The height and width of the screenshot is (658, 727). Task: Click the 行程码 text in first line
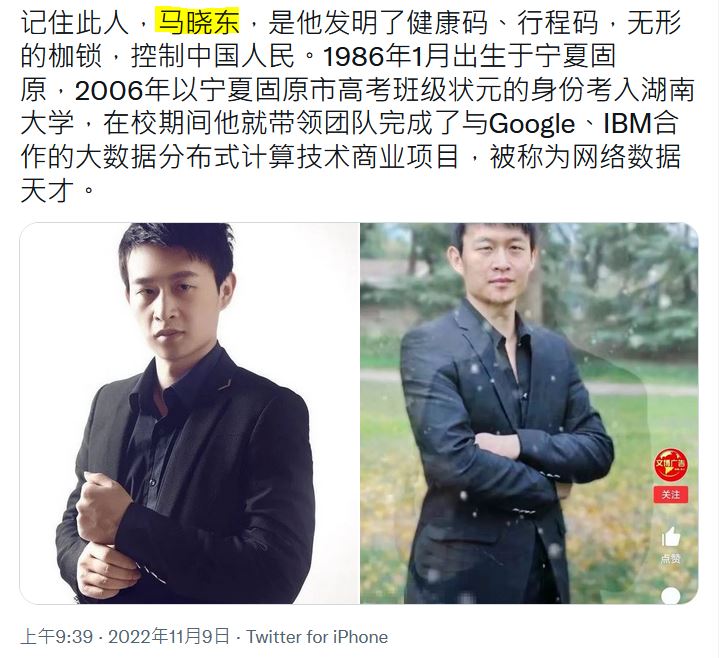pyautogui.click(x=558, y=22)
